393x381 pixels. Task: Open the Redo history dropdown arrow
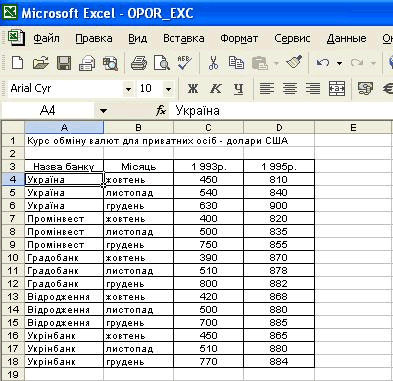click(373, 63)
